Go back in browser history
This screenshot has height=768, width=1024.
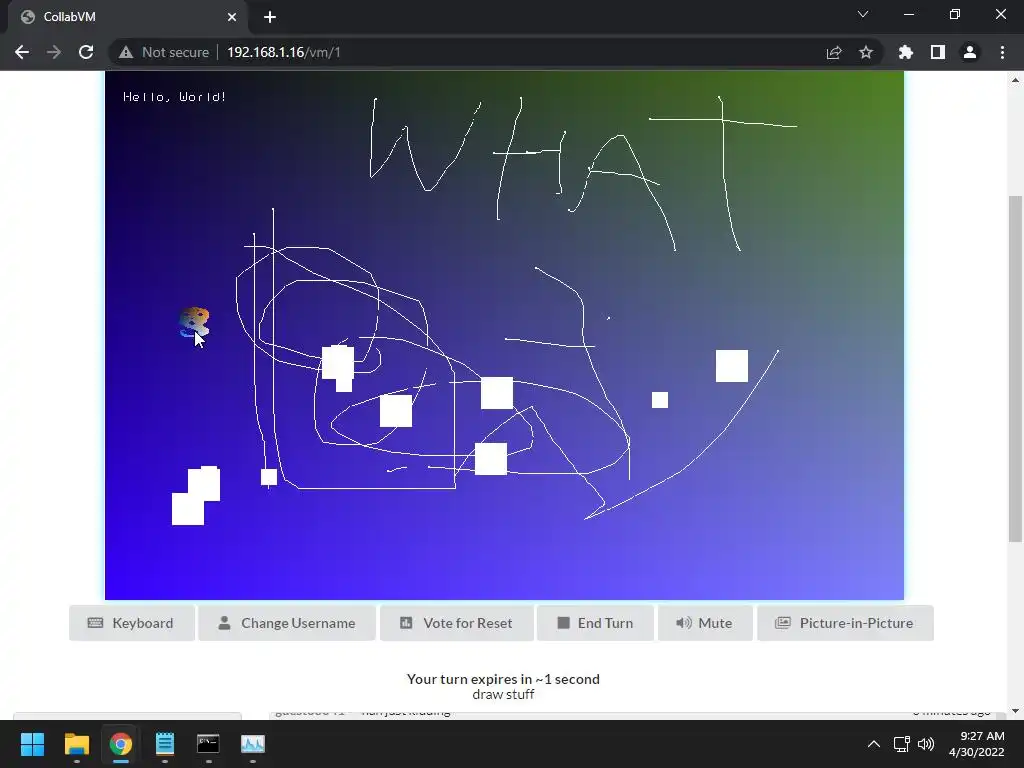22,52
